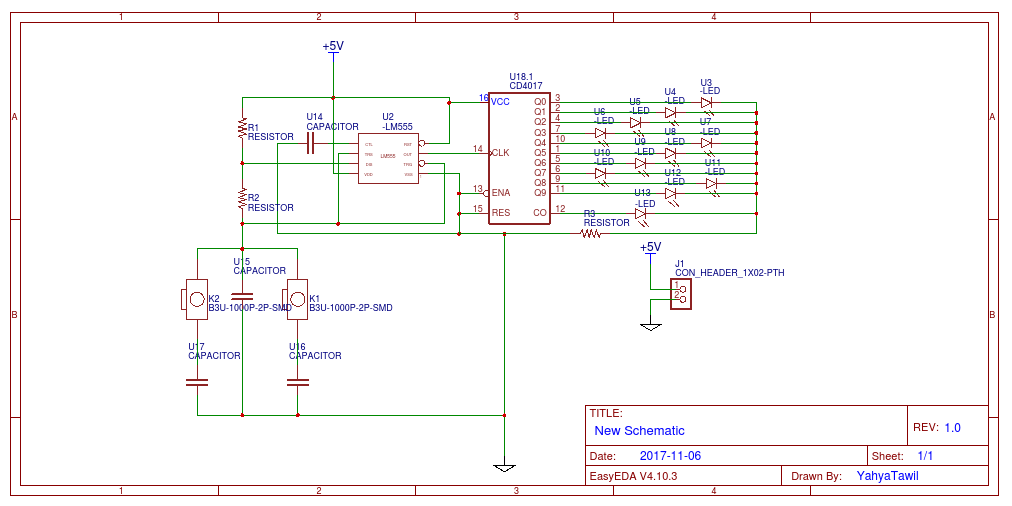The image size is (1012, 506).
Task: Select the K1 push button symbol
Action: click(295, 299)
